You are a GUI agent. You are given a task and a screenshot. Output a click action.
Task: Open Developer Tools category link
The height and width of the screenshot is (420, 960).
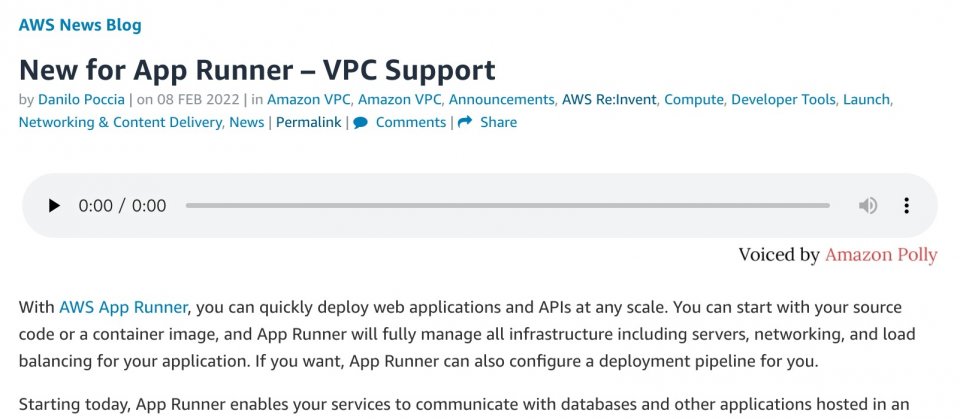[783, 99]
